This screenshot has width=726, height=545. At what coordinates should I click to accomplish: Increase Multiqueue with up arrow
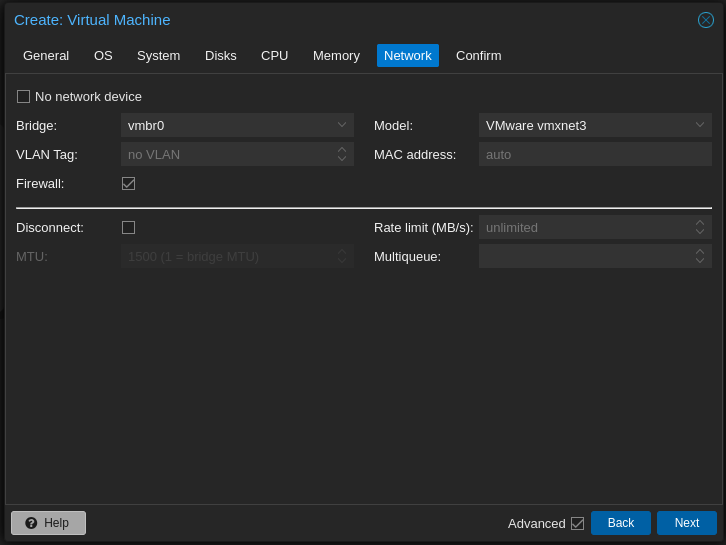(700, 252)
